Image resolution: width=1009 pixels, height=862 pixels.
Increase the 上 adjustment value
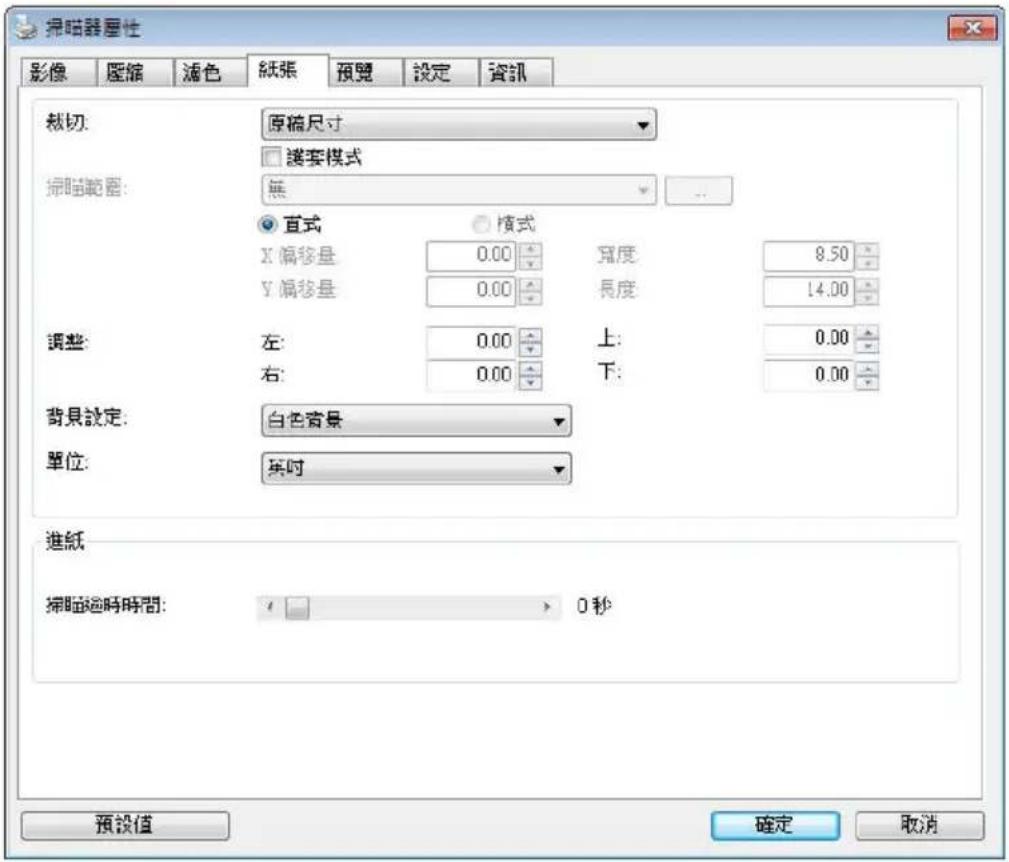[x=867, y=332]
